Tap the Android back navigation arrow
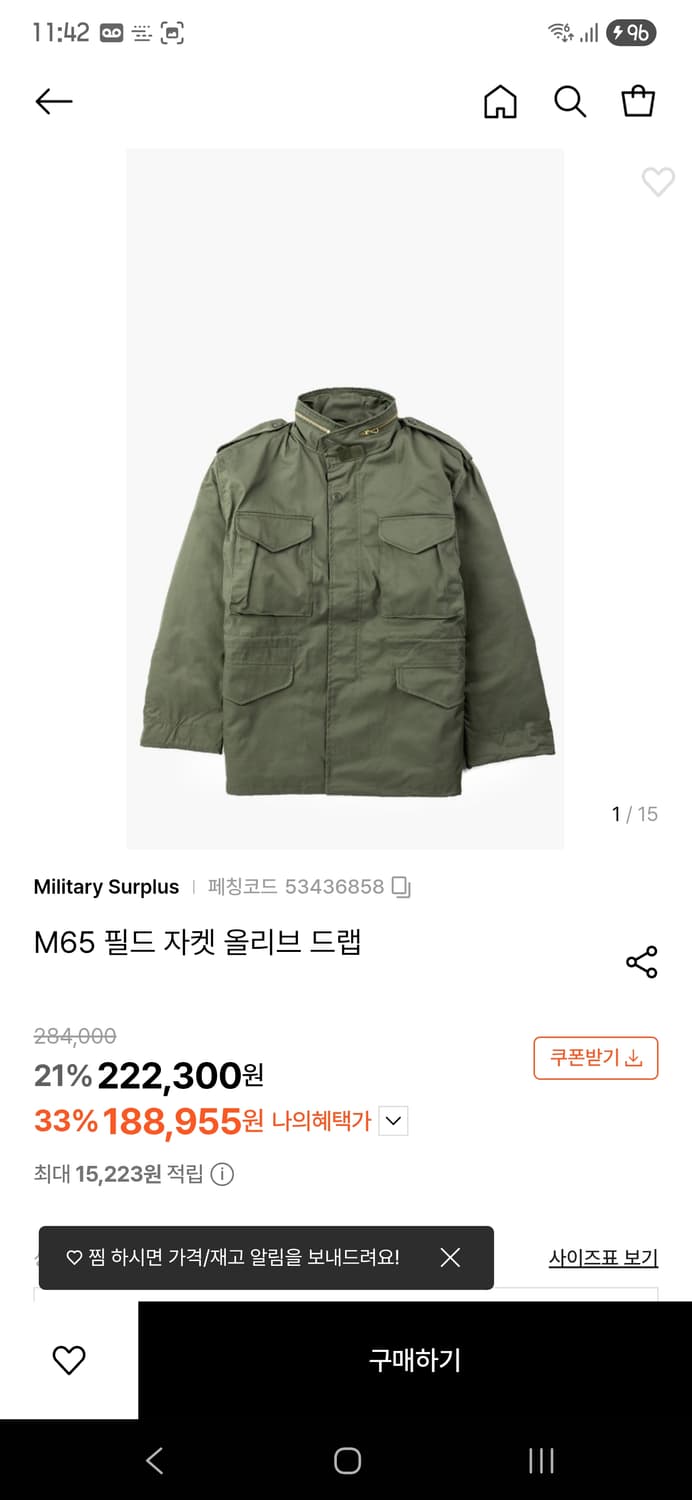Viewport: 692px width, 1500px height. click(x=153, y=1461)
